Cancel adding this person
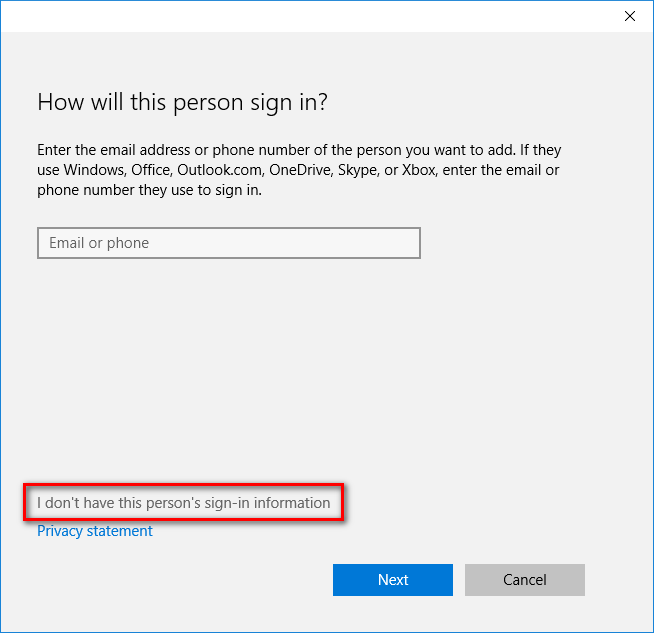 [x=525, y=580]
